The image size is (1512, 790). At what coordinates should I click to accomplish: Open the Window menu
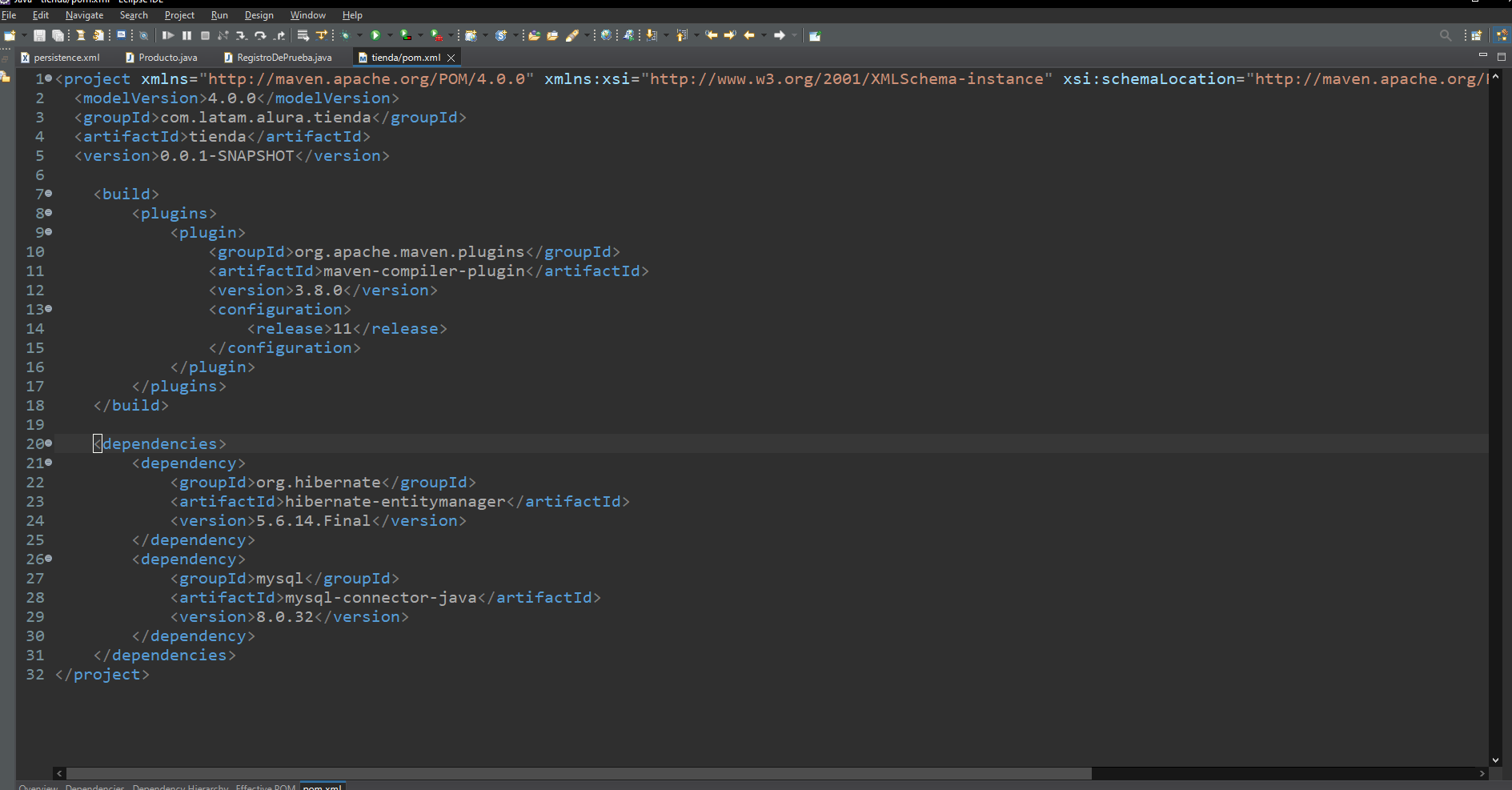point(307,15)
